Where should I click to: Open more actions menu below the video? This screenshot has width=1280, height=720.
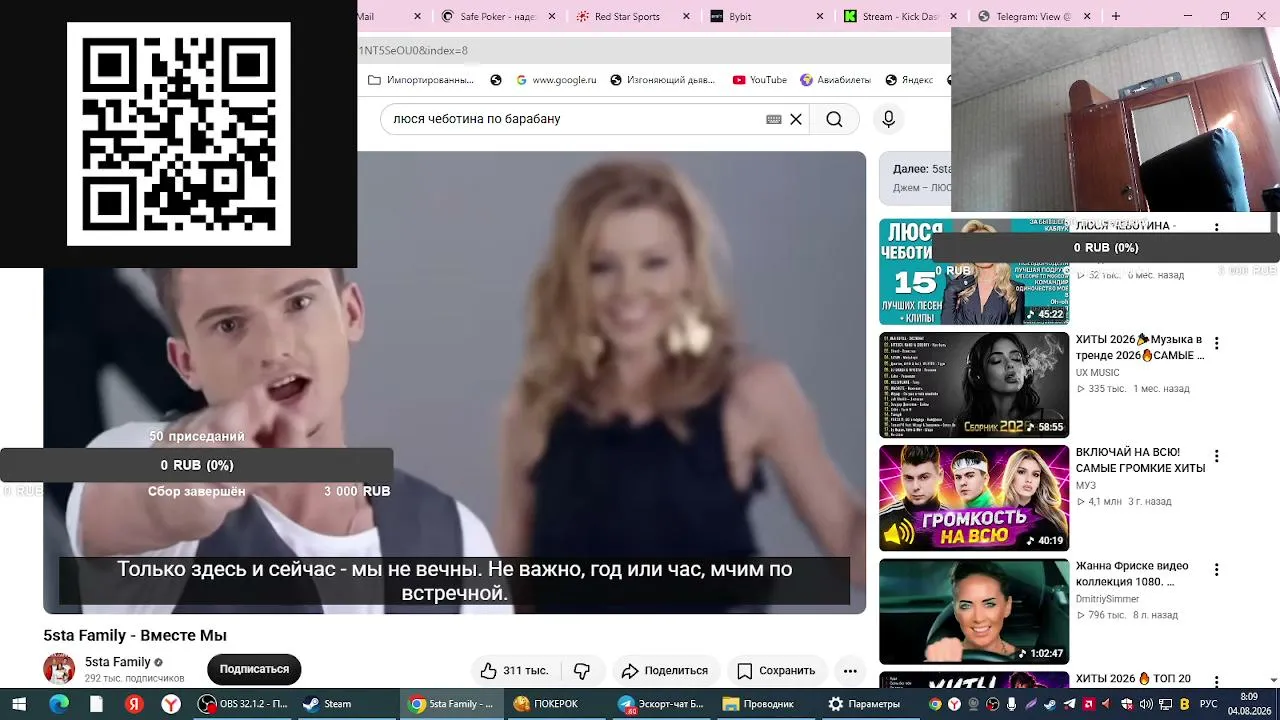click(850, 670)
